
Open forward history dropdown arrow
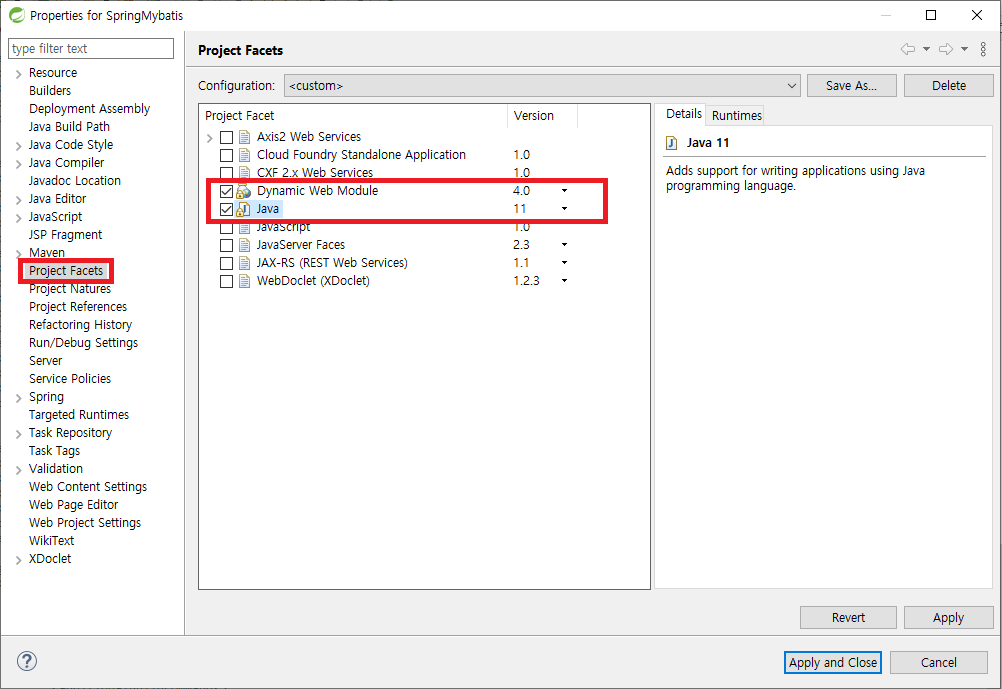coord(964,49)
